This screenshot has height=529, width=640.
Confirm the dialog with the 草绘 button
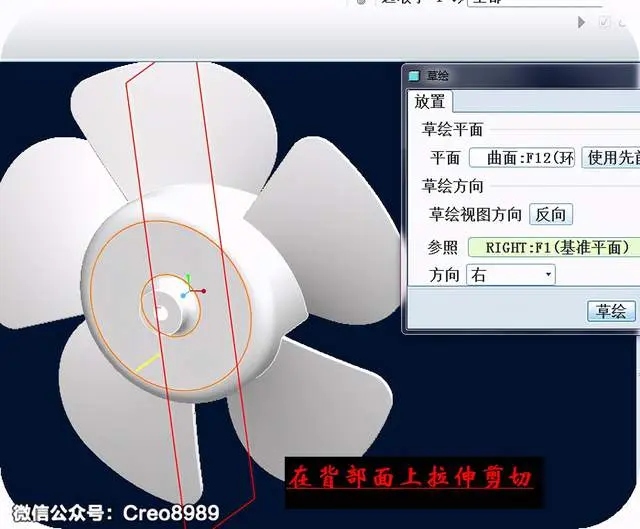tap(611, 311)
